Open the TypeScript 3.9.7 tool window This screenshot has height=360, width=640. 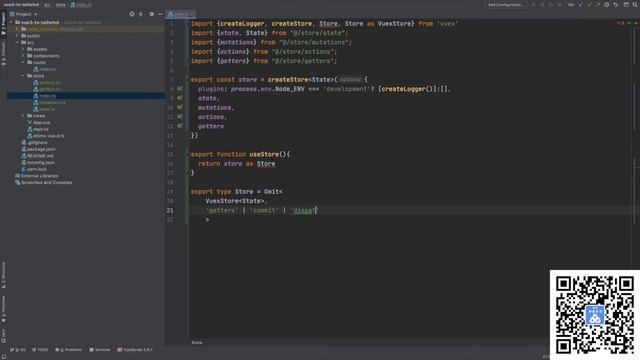tap(135, 350)
